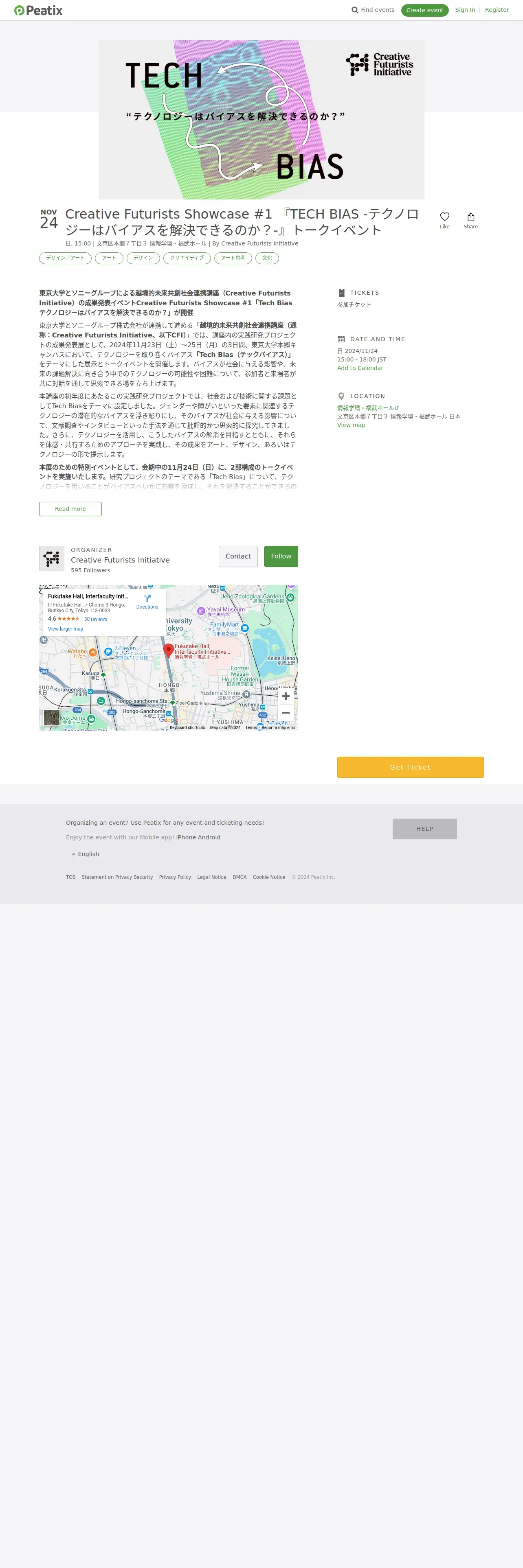The image size is (523, 1568).
Task: Open the 情報学環・福武ホール location link
Action: tap(368, 408)
